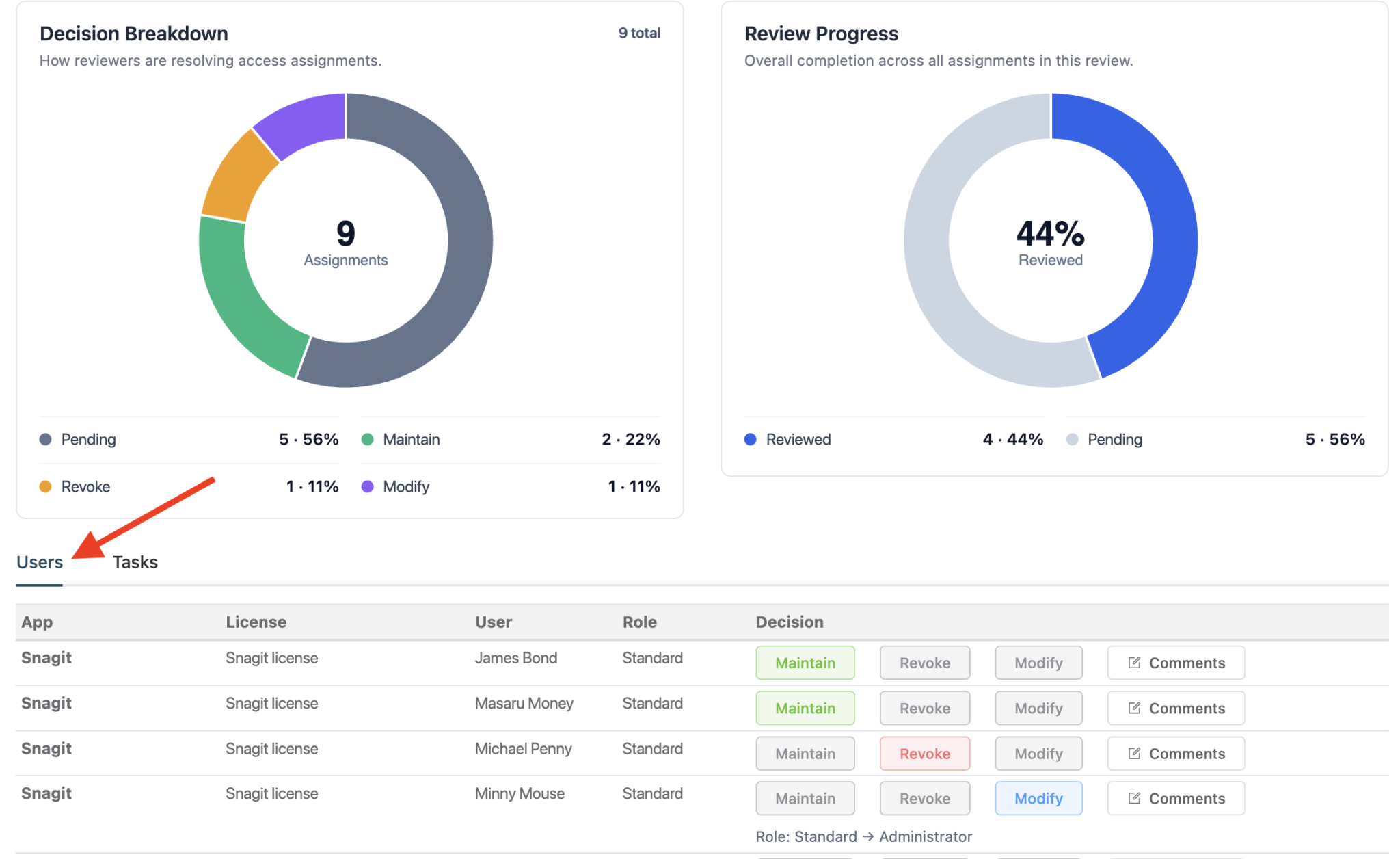Click the user name Michael Penny

coord(524,748)
